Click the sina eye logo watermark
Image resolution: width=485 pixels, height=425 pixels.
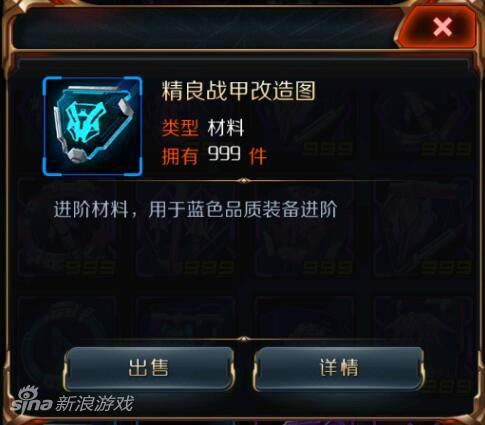[31, 399]
